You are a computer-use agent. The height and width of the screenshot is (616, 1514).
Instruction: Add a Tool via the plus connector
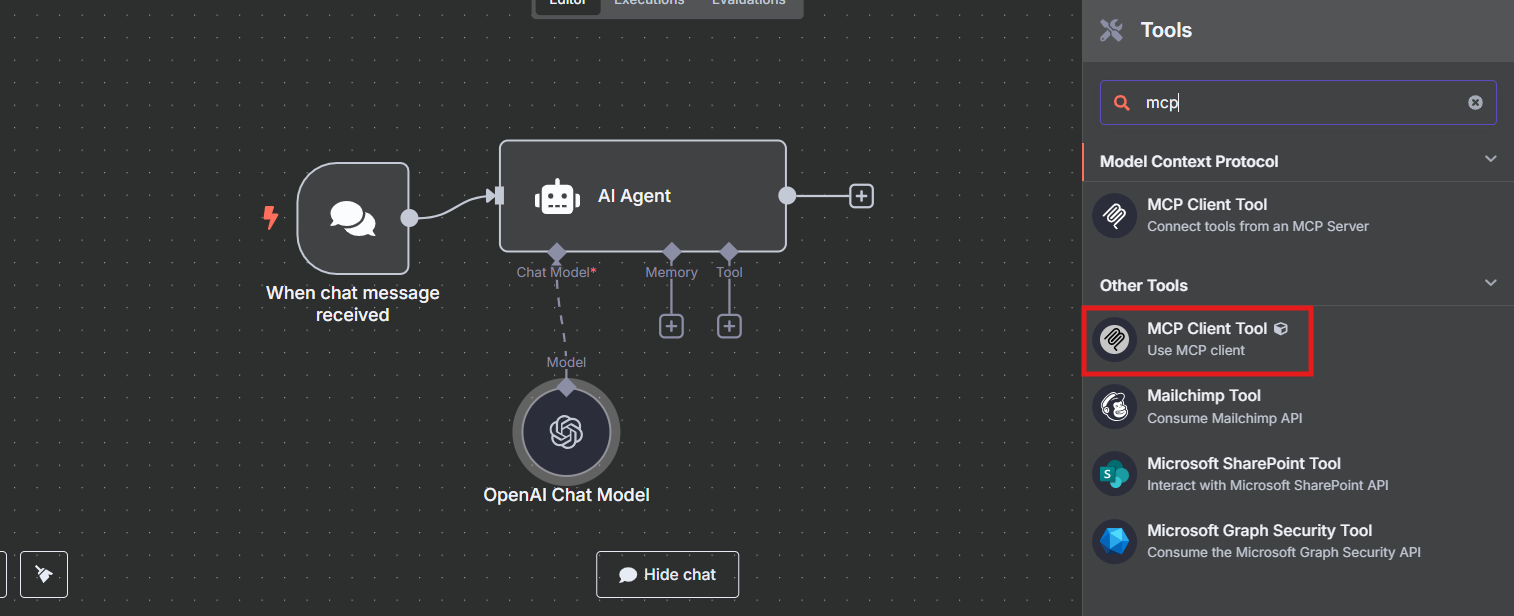pyautogui.click(x=729, y=326)
